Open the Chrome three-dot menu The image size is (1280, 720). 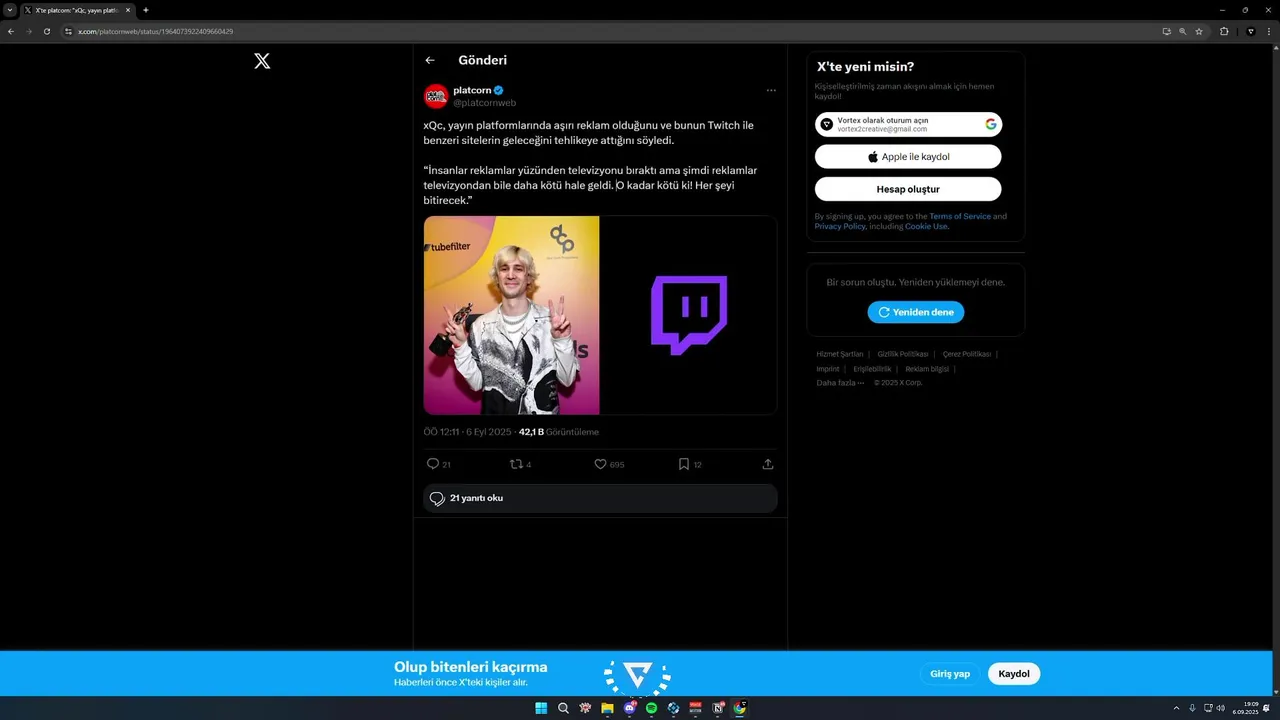[1268, 31]
